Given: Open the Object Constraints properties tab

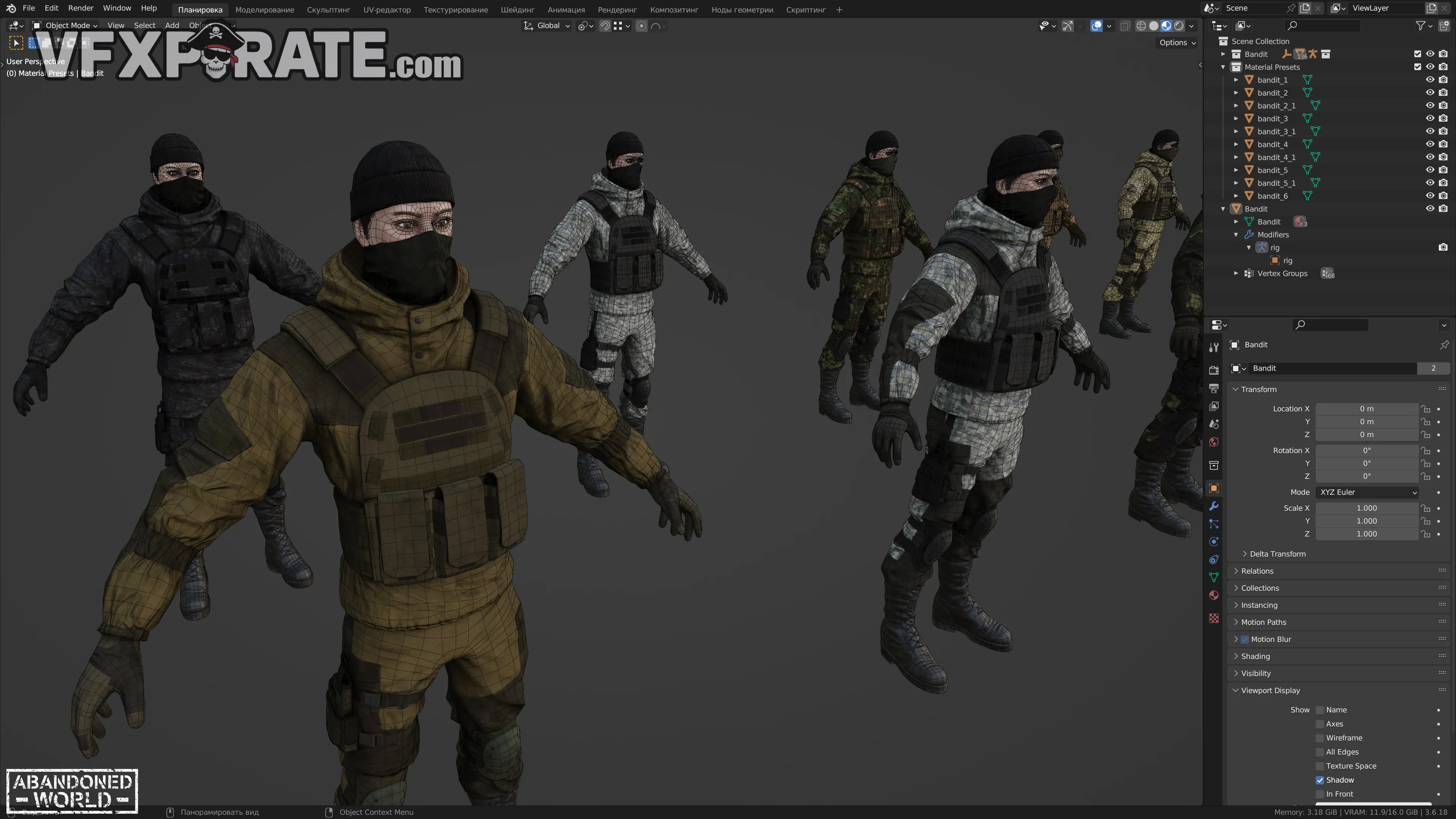Looking at the screenshot, I should [1213, 560].
